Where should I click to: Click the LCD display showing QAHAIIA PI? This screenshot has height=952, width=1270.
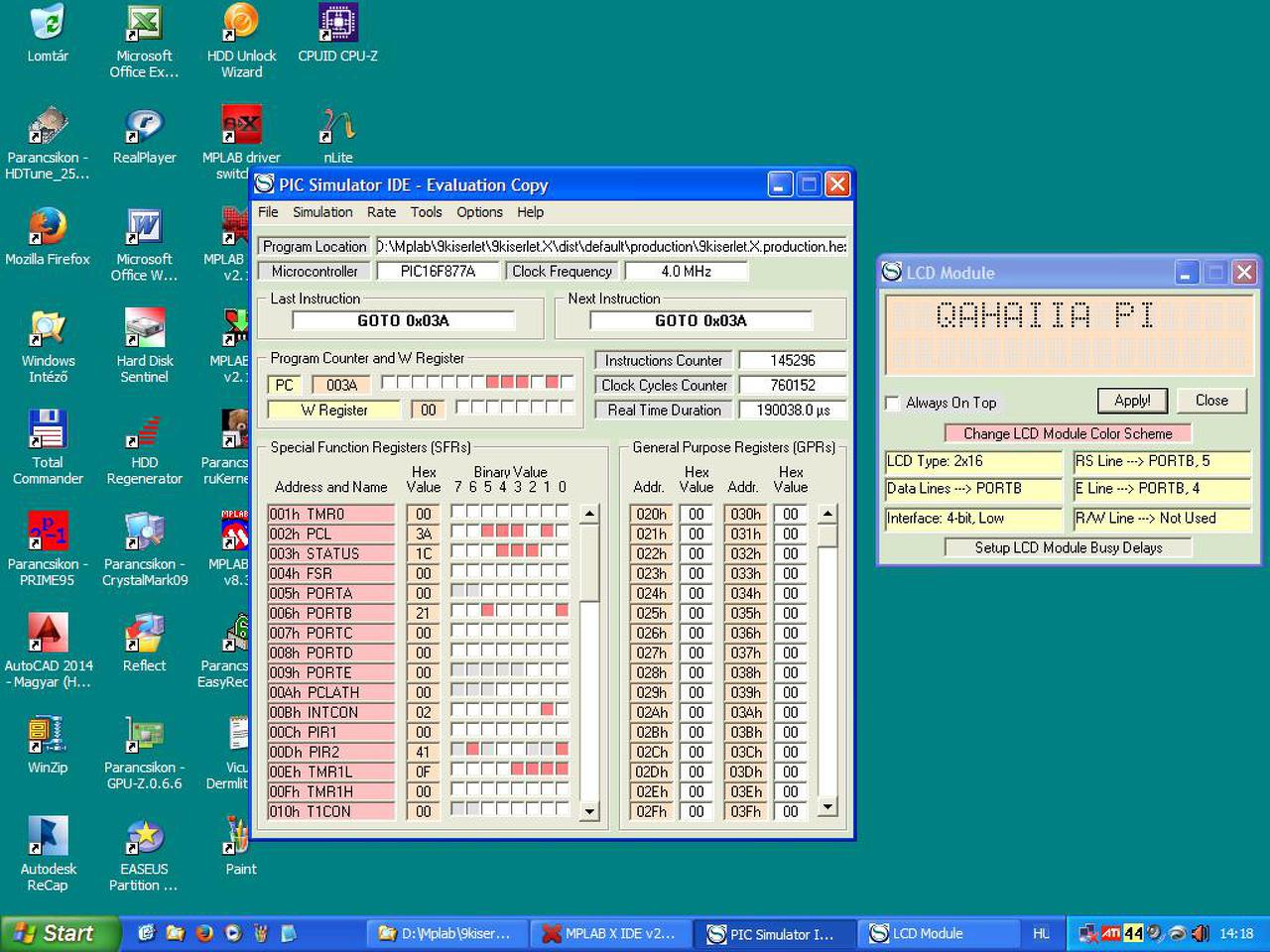coord(1069,333)
